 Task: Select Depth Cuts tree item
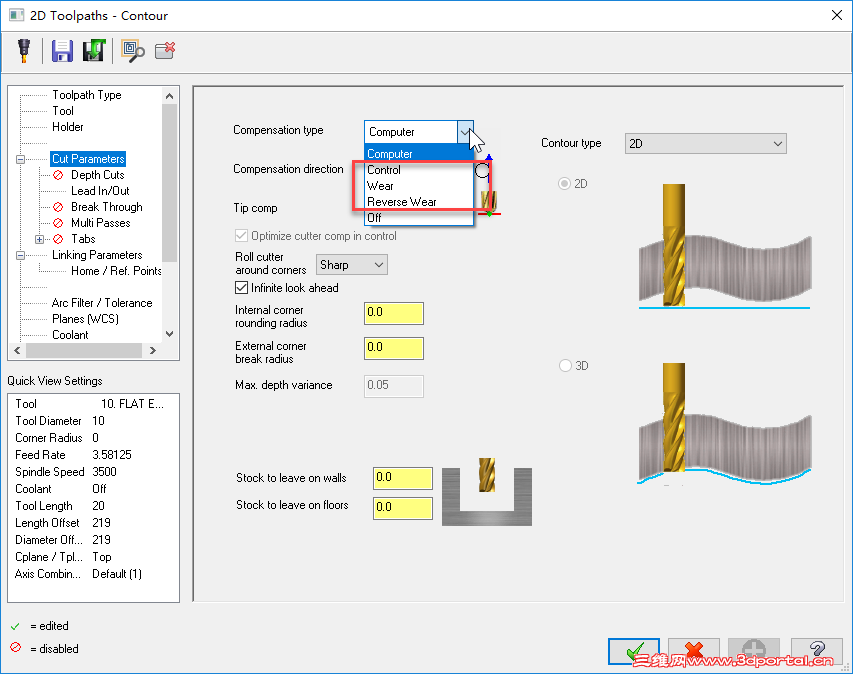pyautogui.click(x=97, y=175)
